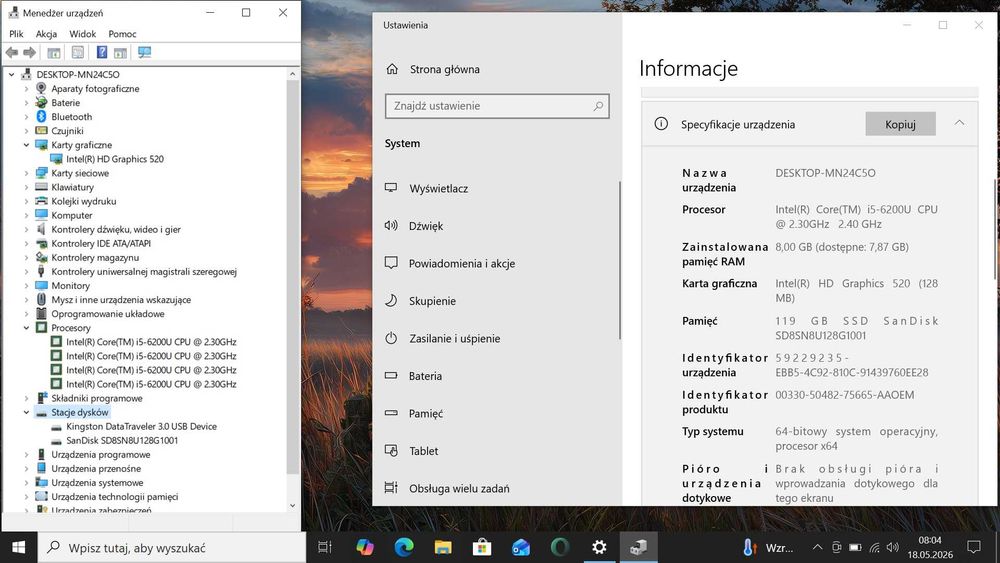The image size is (1000, 563).
Task: Click the volume speaker tray icon
Action: 893,548
